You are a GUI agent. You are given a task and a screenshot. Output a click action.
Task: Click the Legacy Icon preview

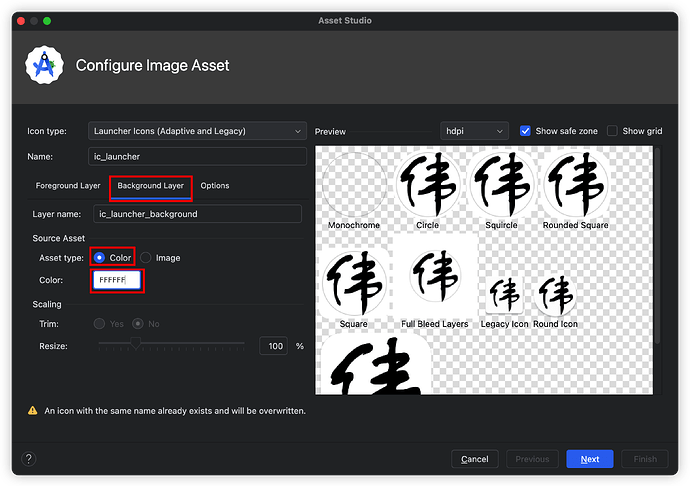pyautogui.click(x=505, y=295)
